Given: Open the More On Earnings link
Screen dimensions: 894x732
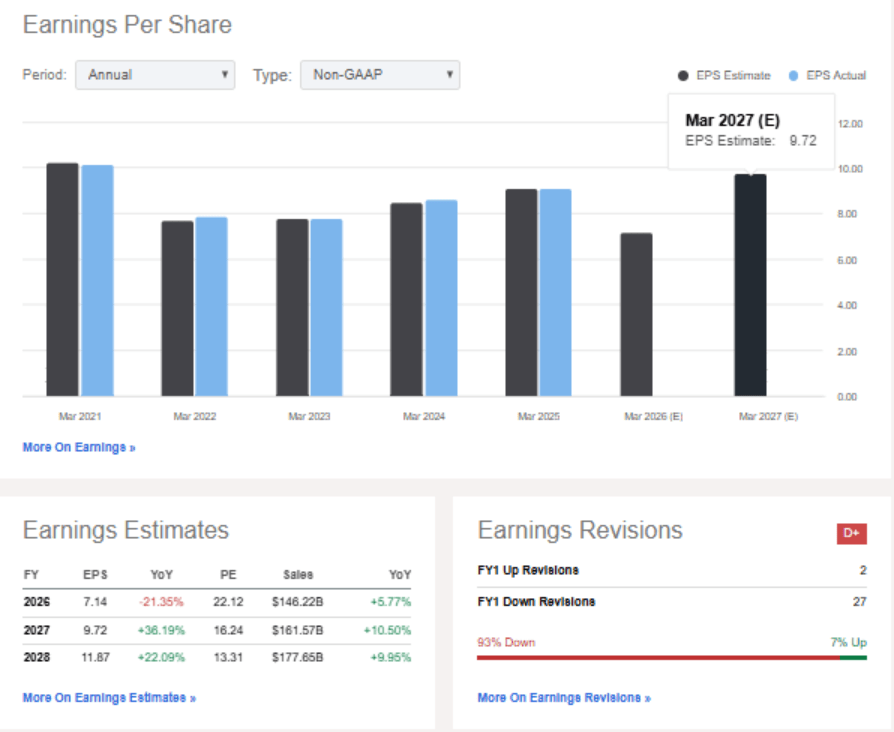Looking at the screenshot, I should (79, 448).
